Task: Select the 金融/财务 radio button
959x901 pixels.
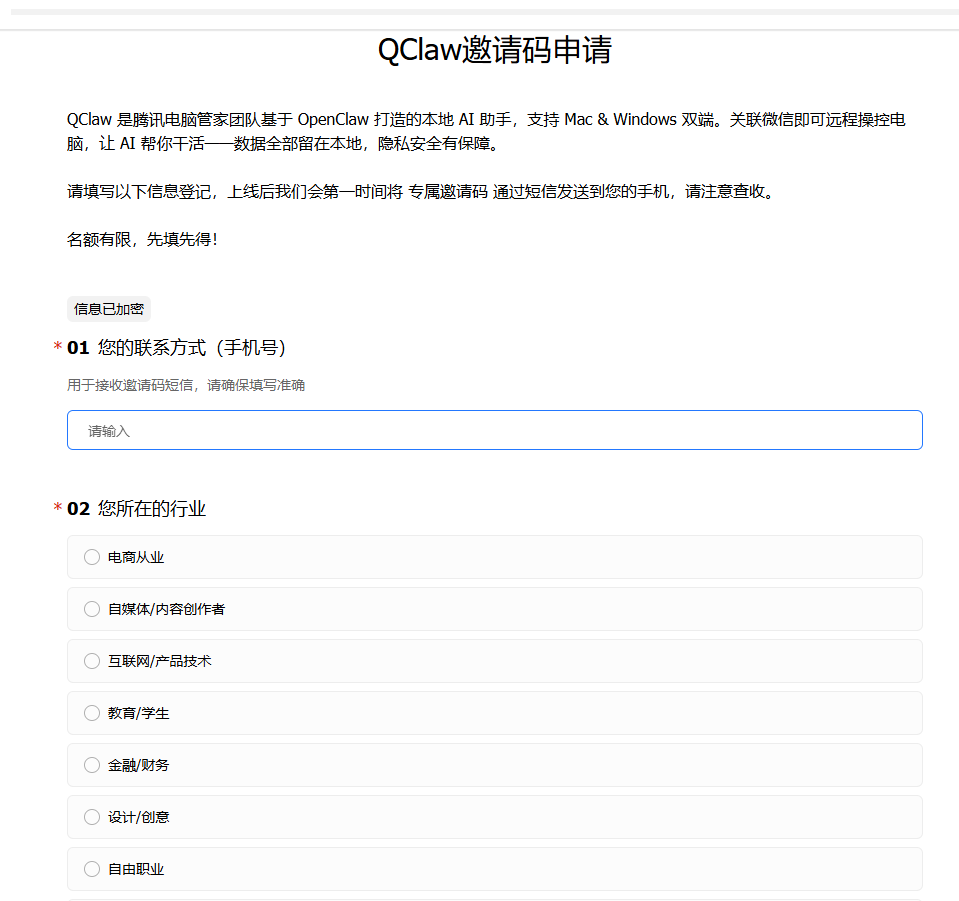Action: (91, 765)
